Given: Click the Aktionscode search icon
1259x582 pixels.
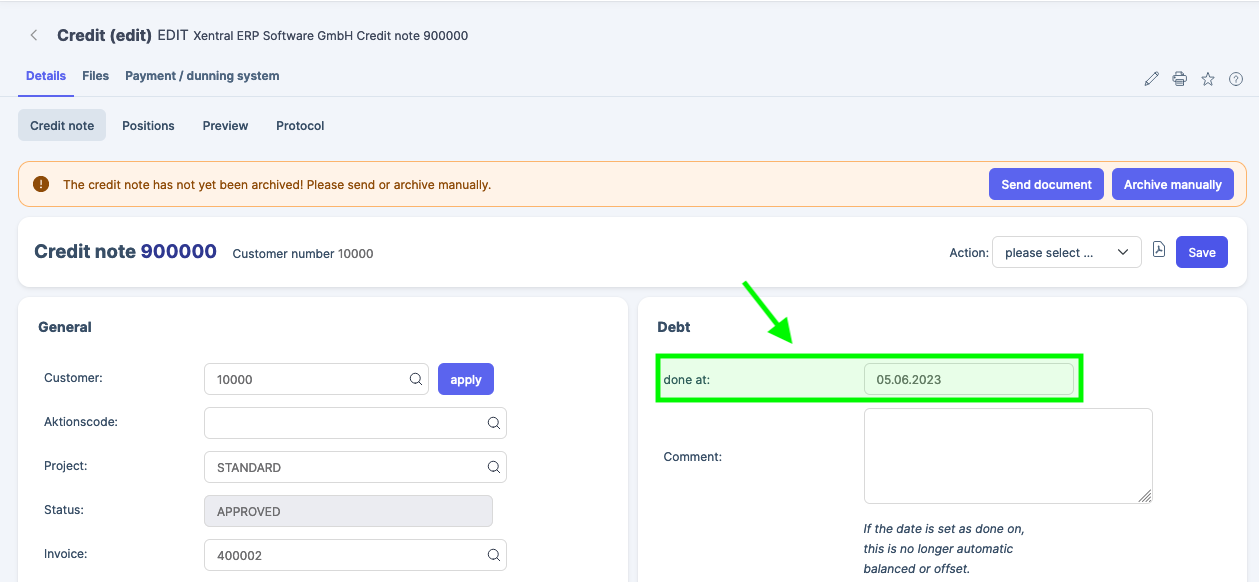Looking at the screenshot, I should 493,423.
